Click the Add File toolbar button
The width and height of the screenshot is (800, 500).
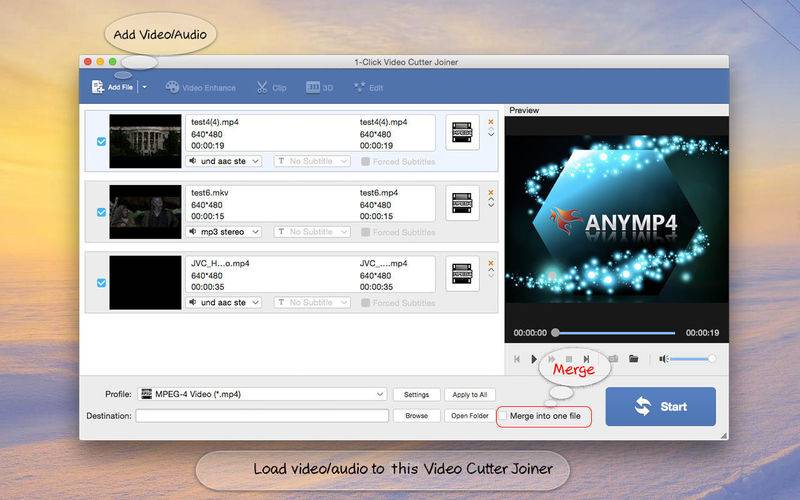(x=112, y=87)
